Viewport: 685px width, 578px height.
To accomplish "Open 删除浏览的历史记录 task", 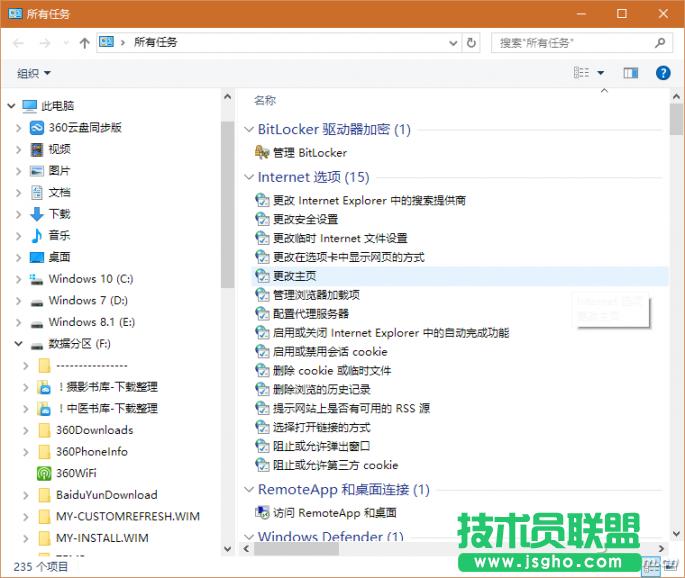I will (x=321, y=389).
